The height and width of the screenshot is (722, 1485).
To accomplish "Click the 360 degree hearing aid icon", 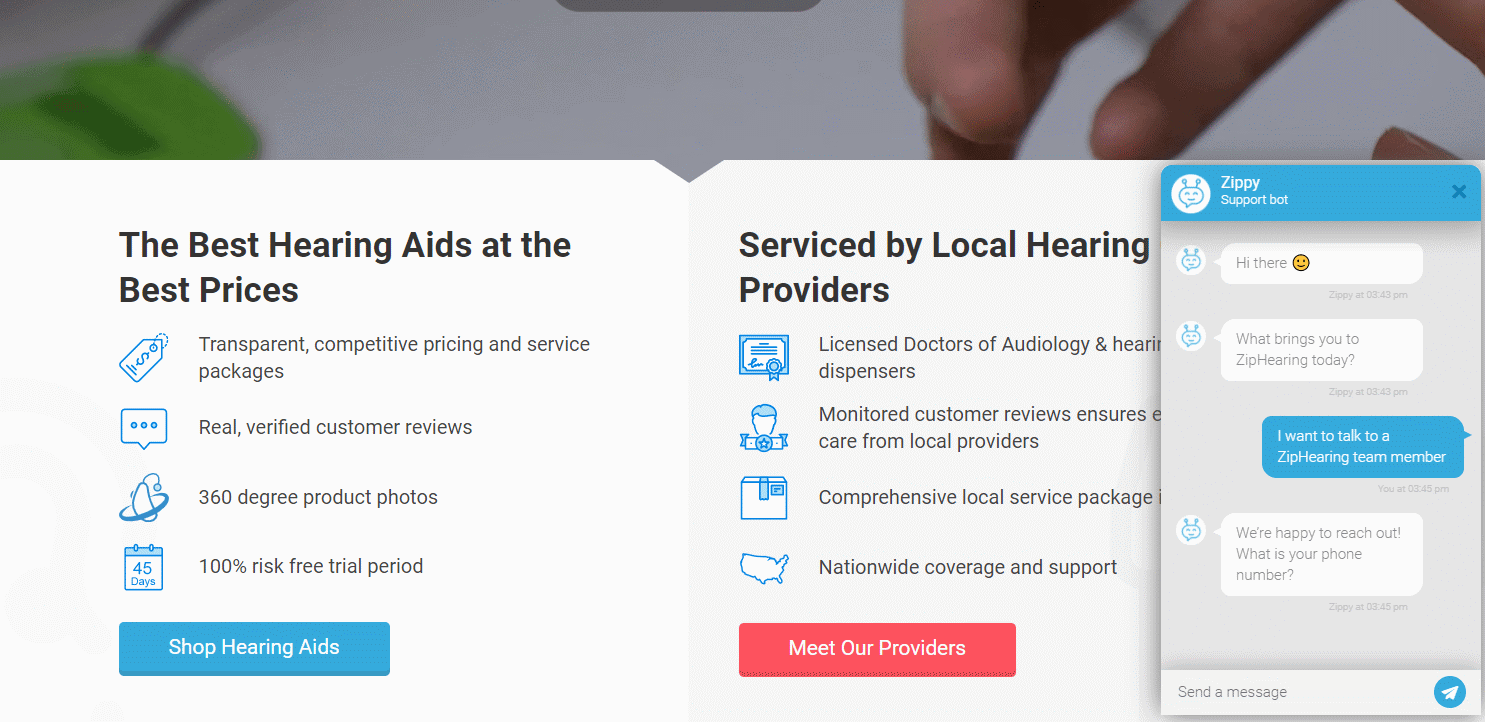I will [x=143, y=497].
